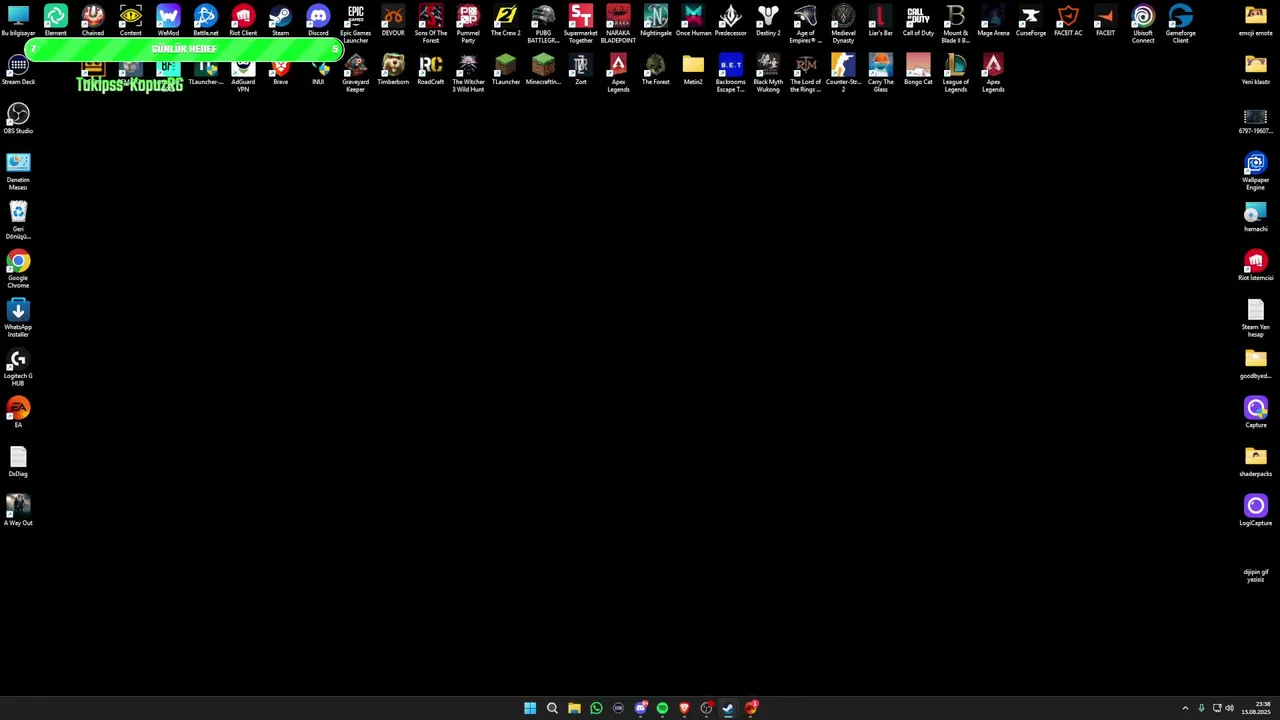Select the Google Chrome desktop icon
Image resolution: width=1280 pixels, height=720 pixels.
click(x=18, y=269)
